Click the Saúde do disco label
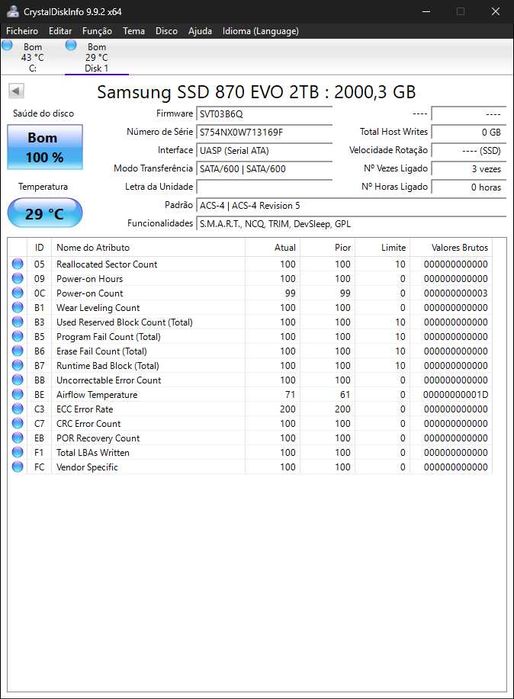Image resolution: width=514 pixels, height=699 pixels. (x=43, y=113)
